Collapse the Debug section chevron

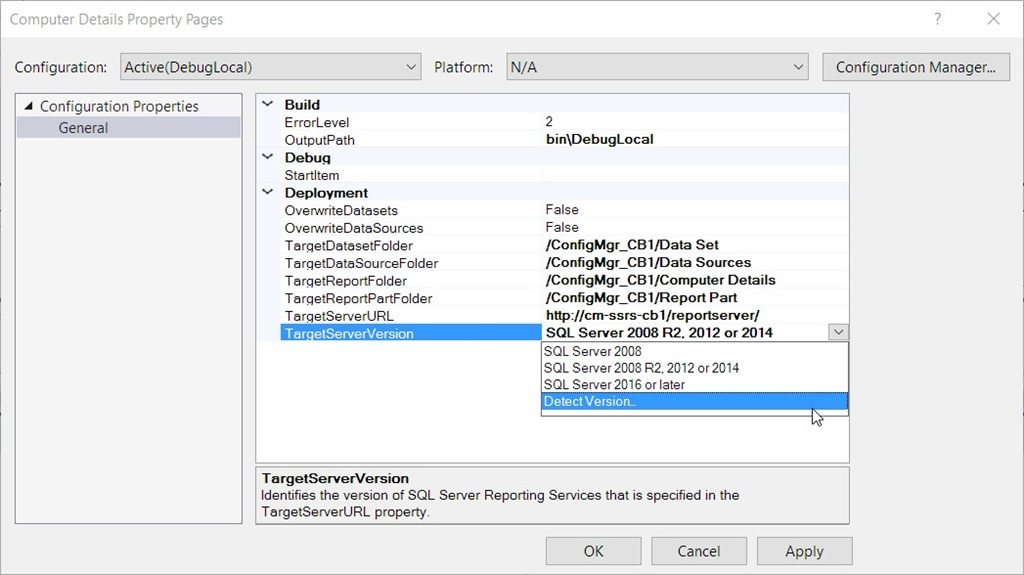point(268,157)
